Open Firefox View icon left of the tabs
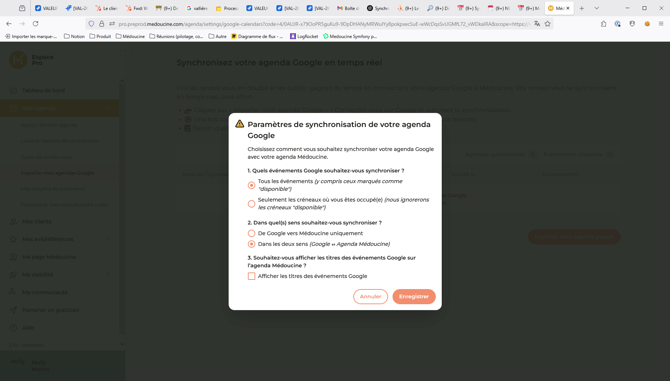The image size is (670, 381). 22,8
